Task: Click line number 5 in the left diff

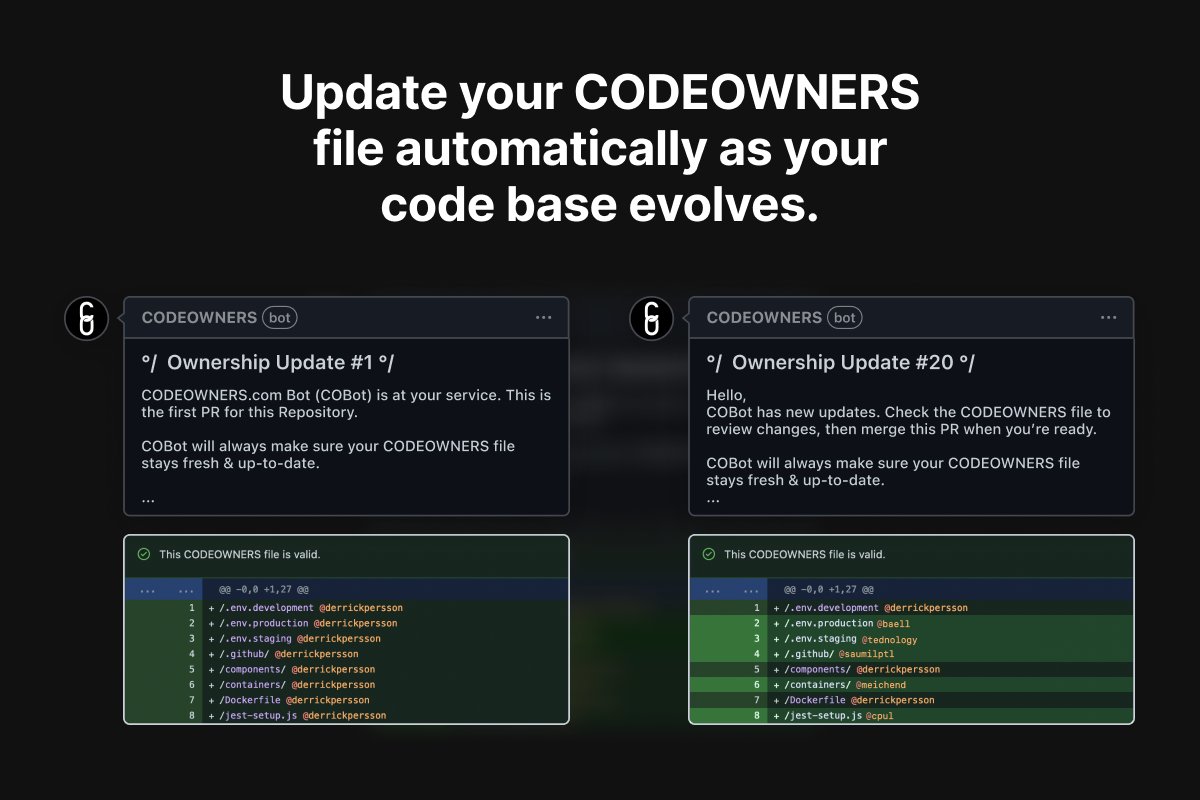Action: pos(190,669)
